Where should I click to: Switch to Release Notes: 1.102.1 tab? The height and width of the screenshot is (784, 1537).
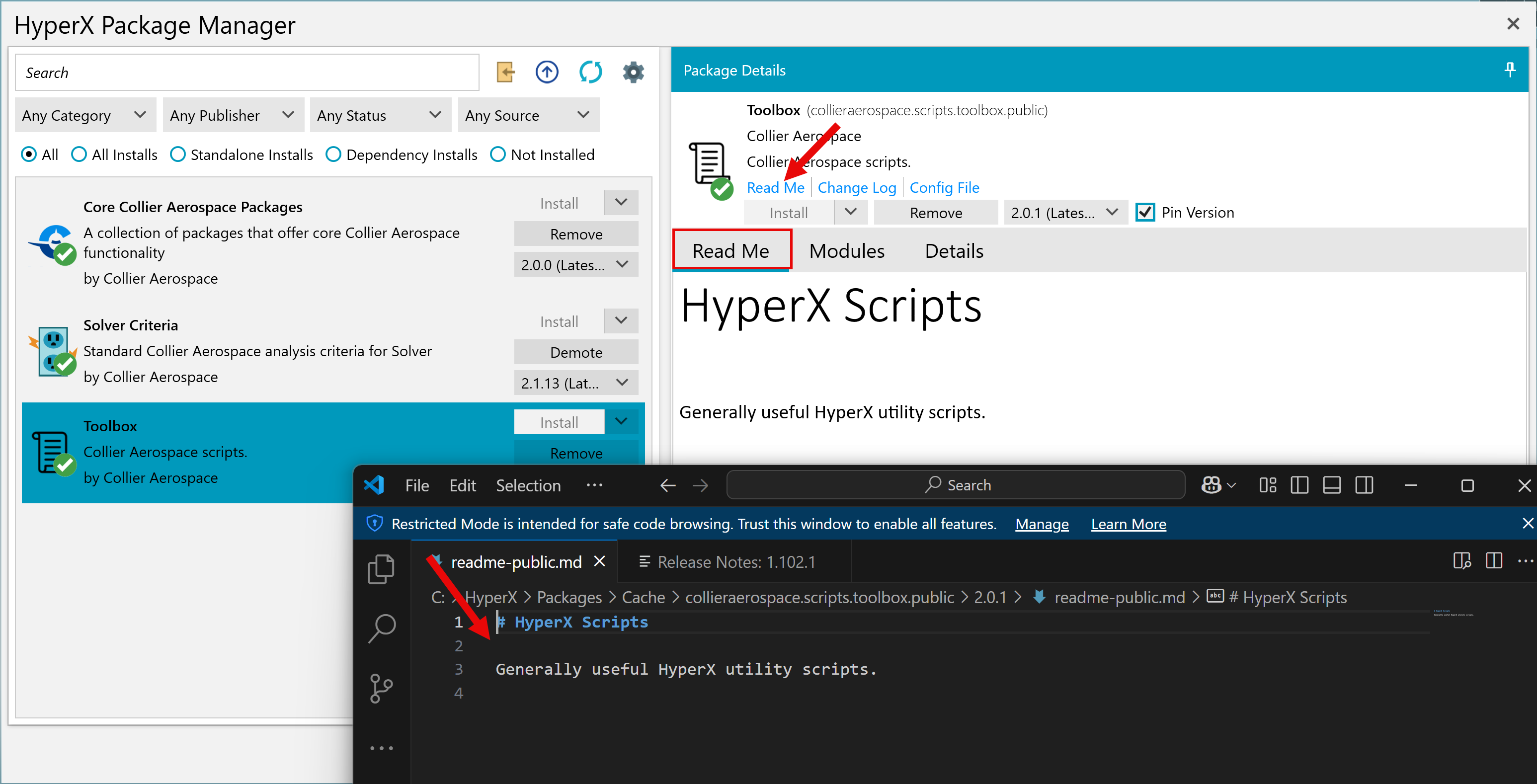point(734,561)
